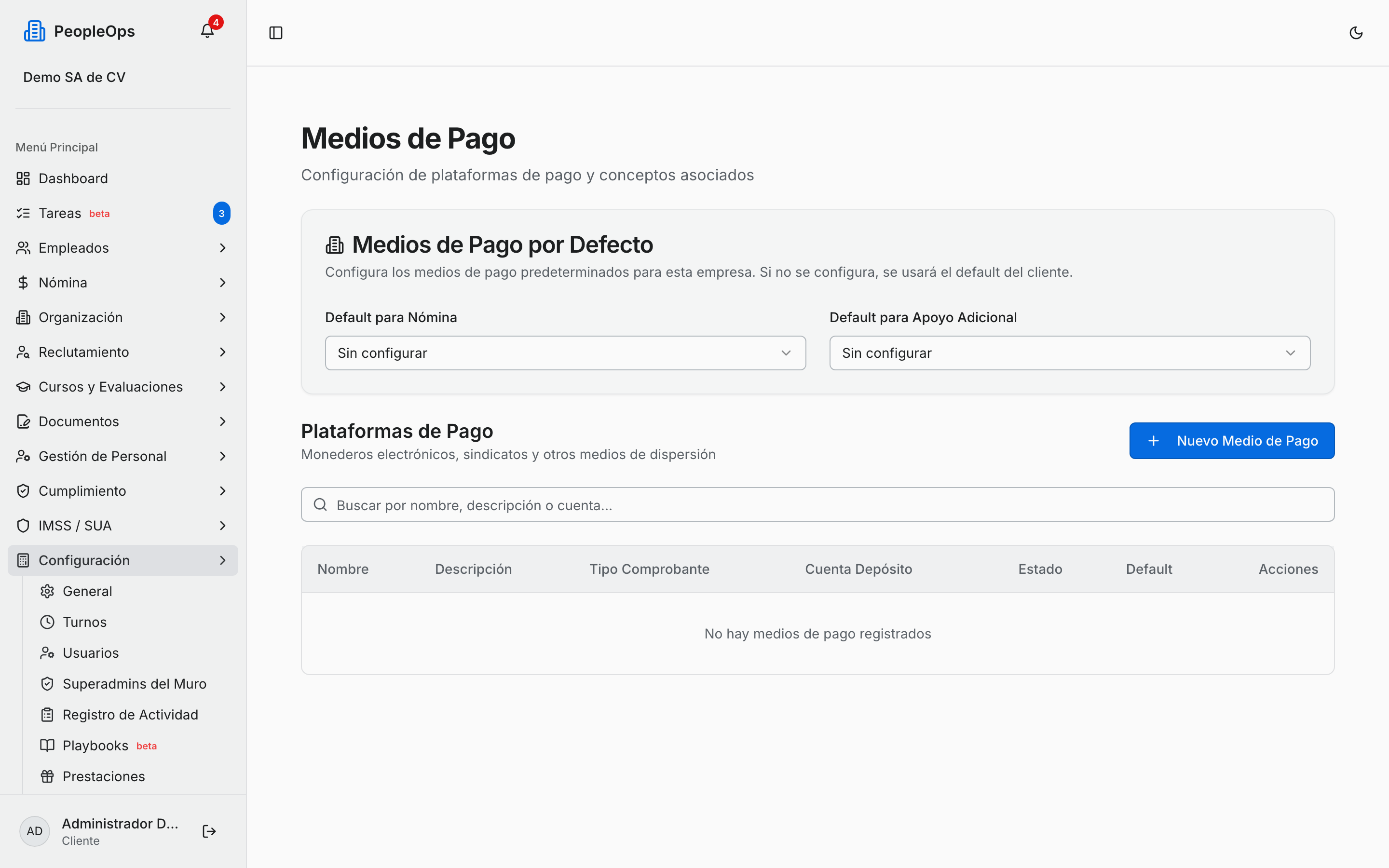The height and width of the screenshot is (868, 1389).
Task: Click the General gear icon
Action: [x=47, y=591]
